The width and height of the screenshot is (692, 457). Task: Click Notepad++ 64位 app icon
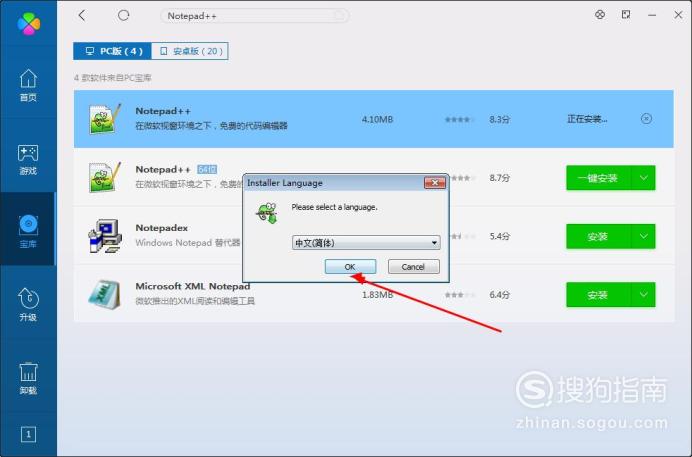[105, 177]
